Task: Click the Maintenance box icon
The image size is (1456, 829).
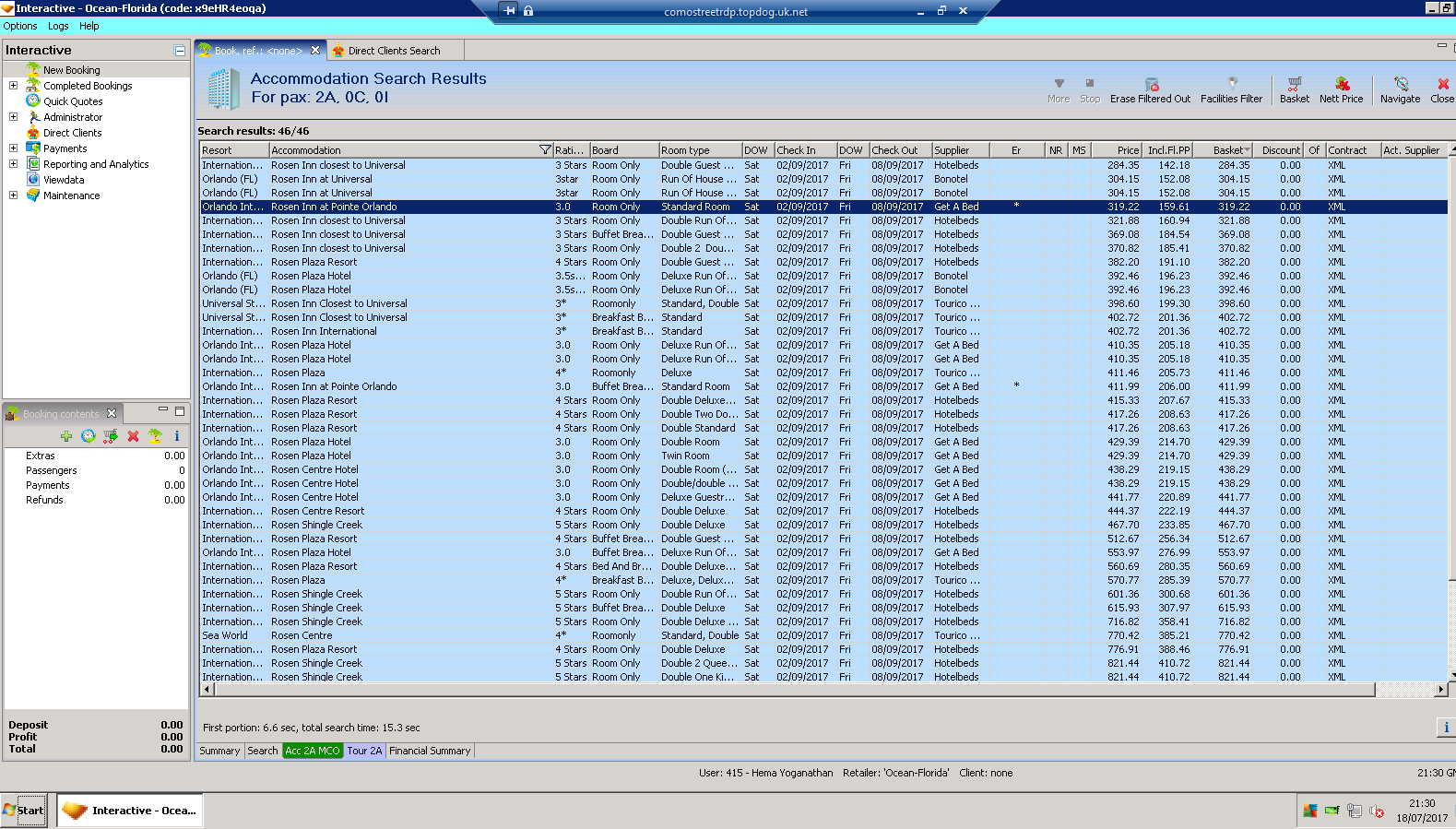Action: pos(33,195)
